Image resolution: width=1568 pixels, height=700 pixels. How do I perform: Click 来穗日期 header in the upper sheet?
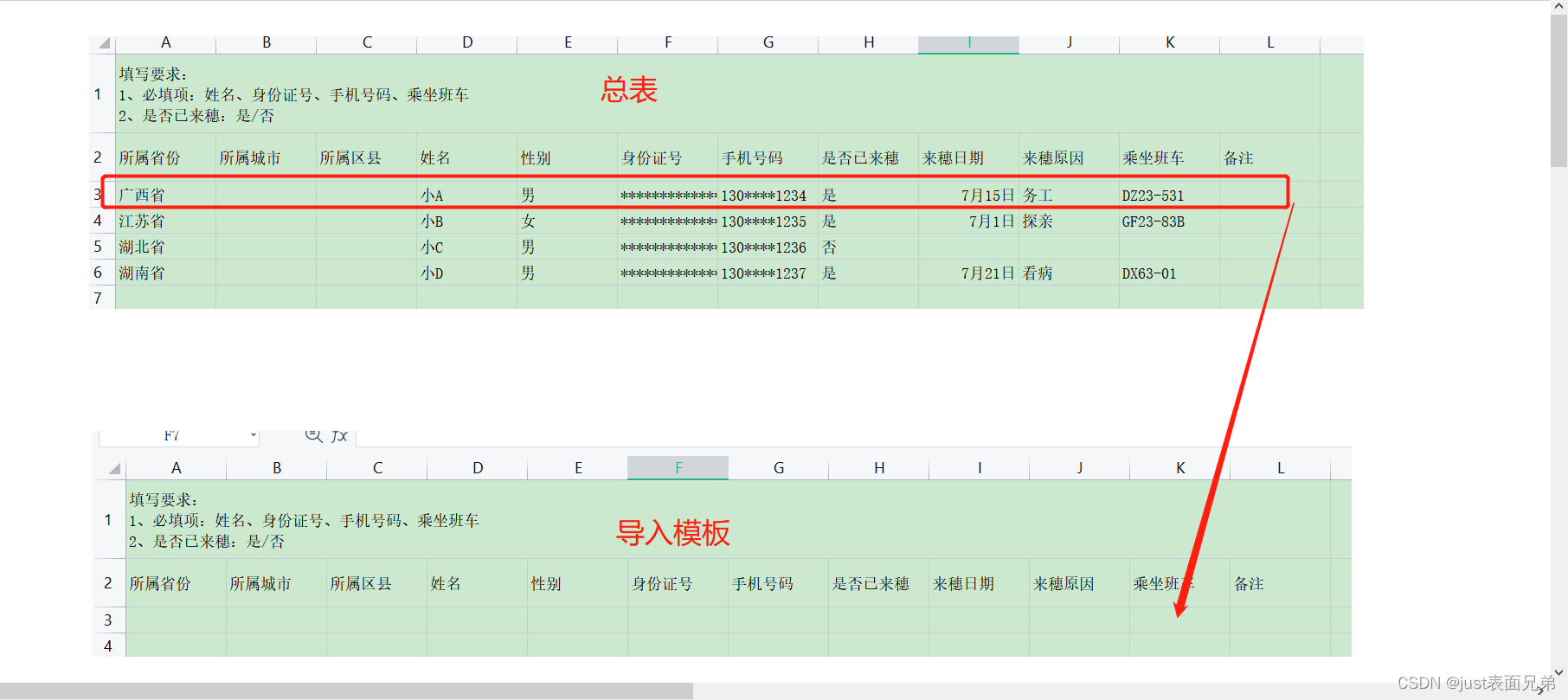[968, 157]
